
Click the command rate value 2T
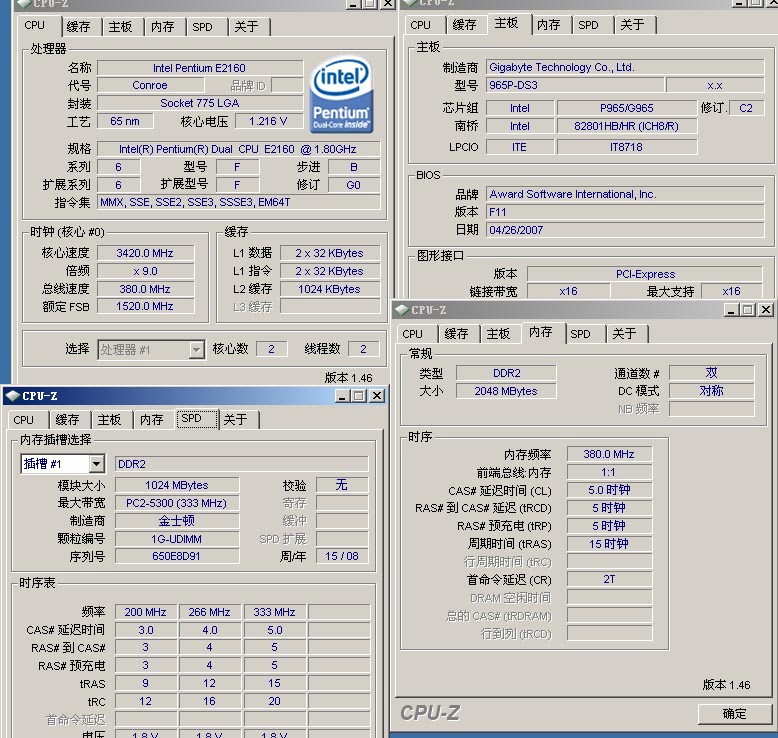pyautogui.click(x=609, y=579)
